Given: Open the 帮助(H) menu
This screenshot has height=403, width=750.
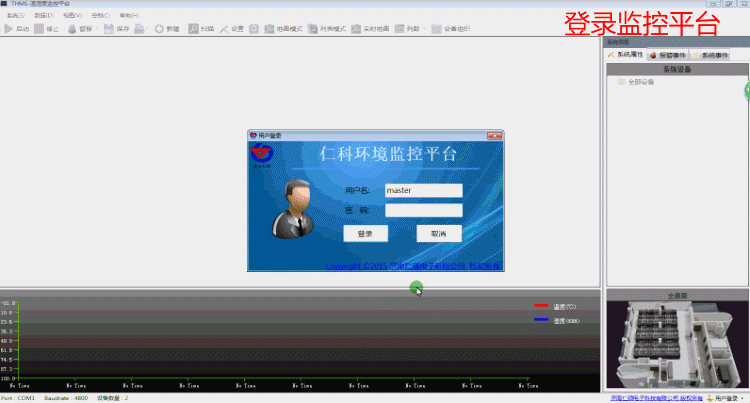Looking at the screenshot, I should tap(129, 15).
